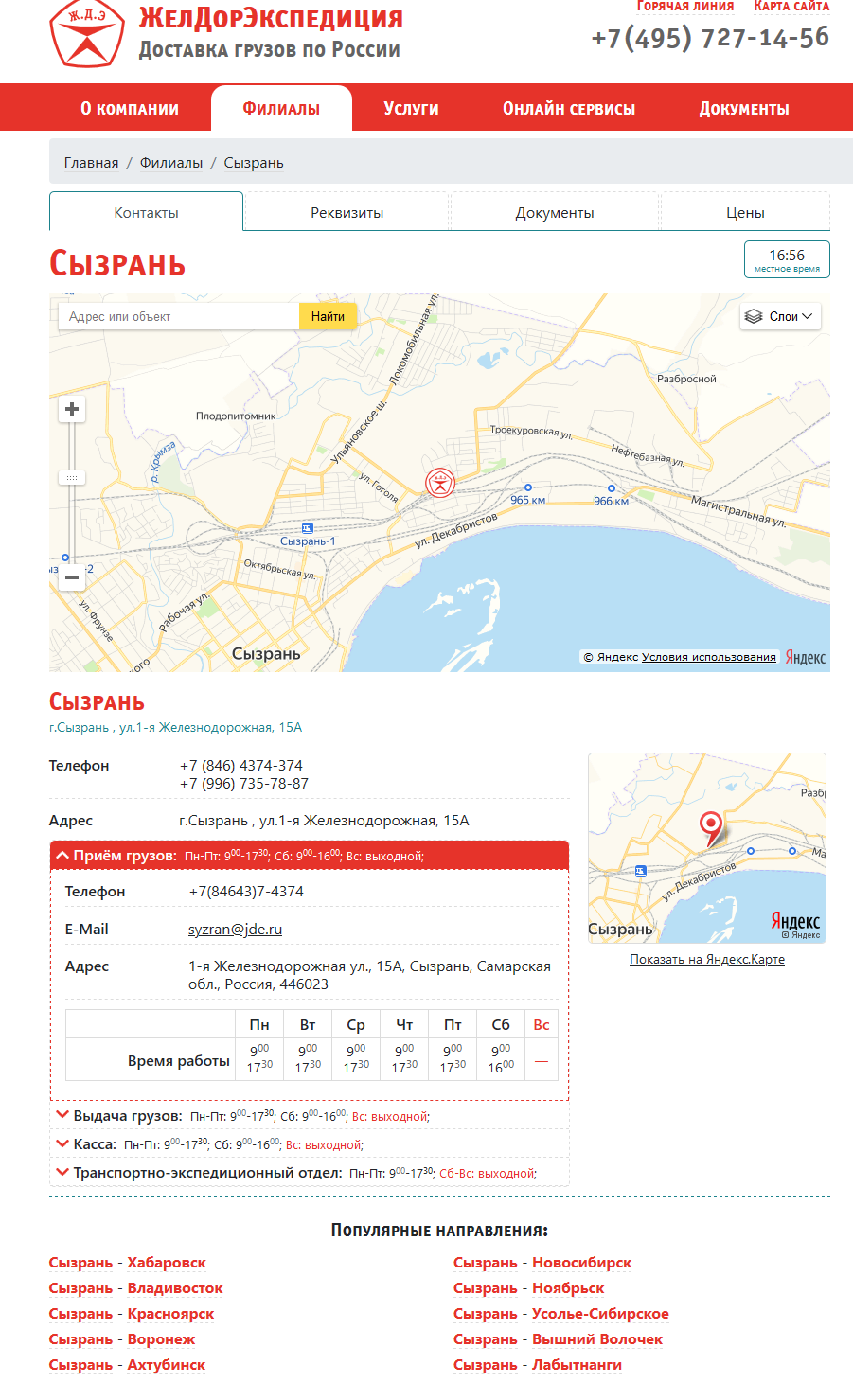The height and width of the screenshot is (1400, 853).
Task: Click Показать на Яндекс.Карте link
Action: [707, 959]
